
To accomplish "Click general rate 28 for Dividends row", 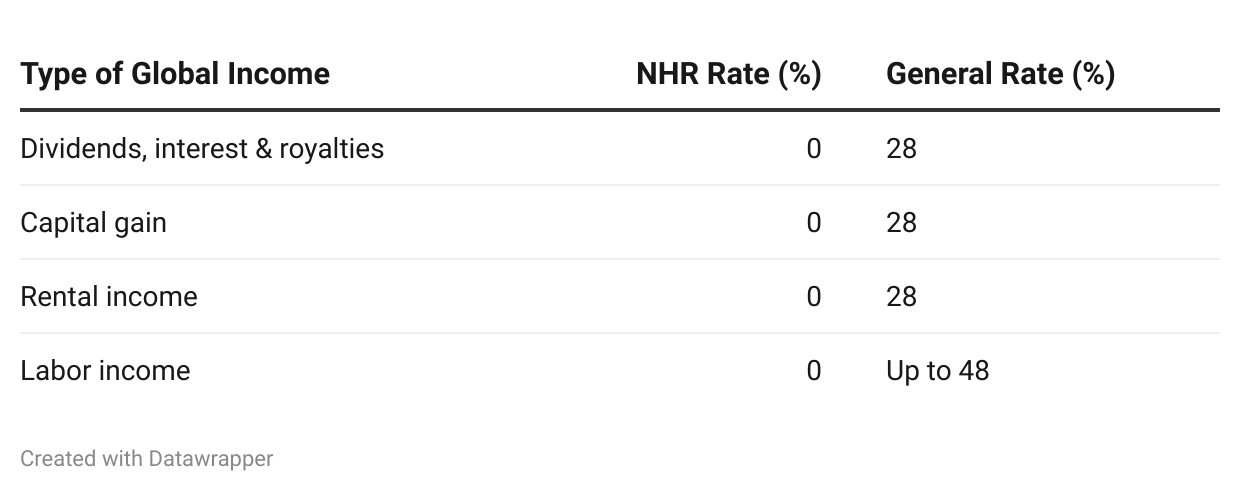I will click(901, 149).
